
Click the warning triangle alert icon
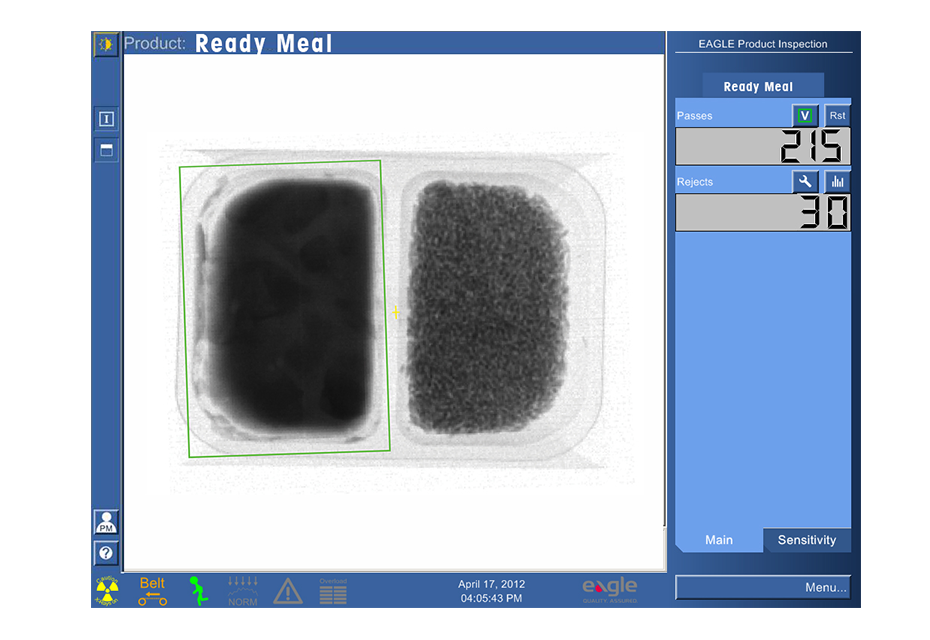(x=288, y=590)
